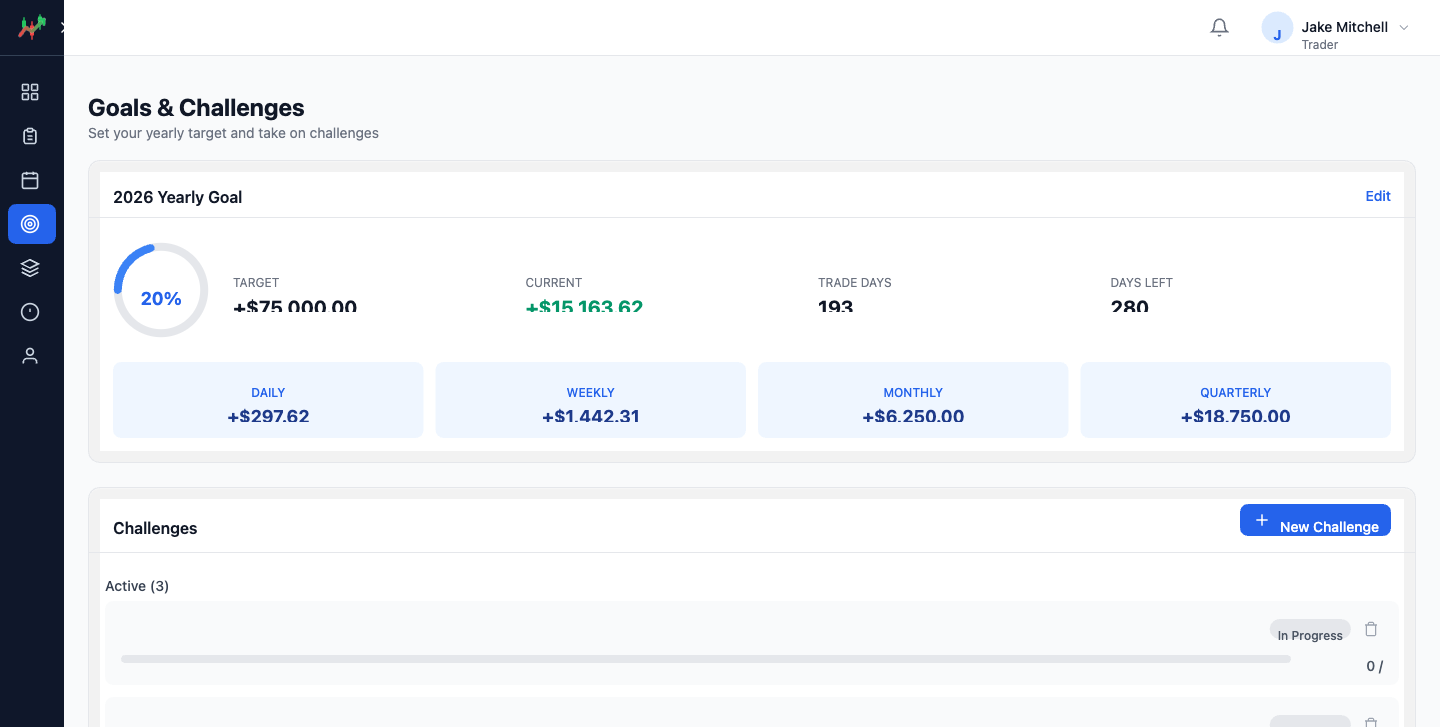Expand the sidebar using the top arrow

pyautogui.click(x=61, y=28)
